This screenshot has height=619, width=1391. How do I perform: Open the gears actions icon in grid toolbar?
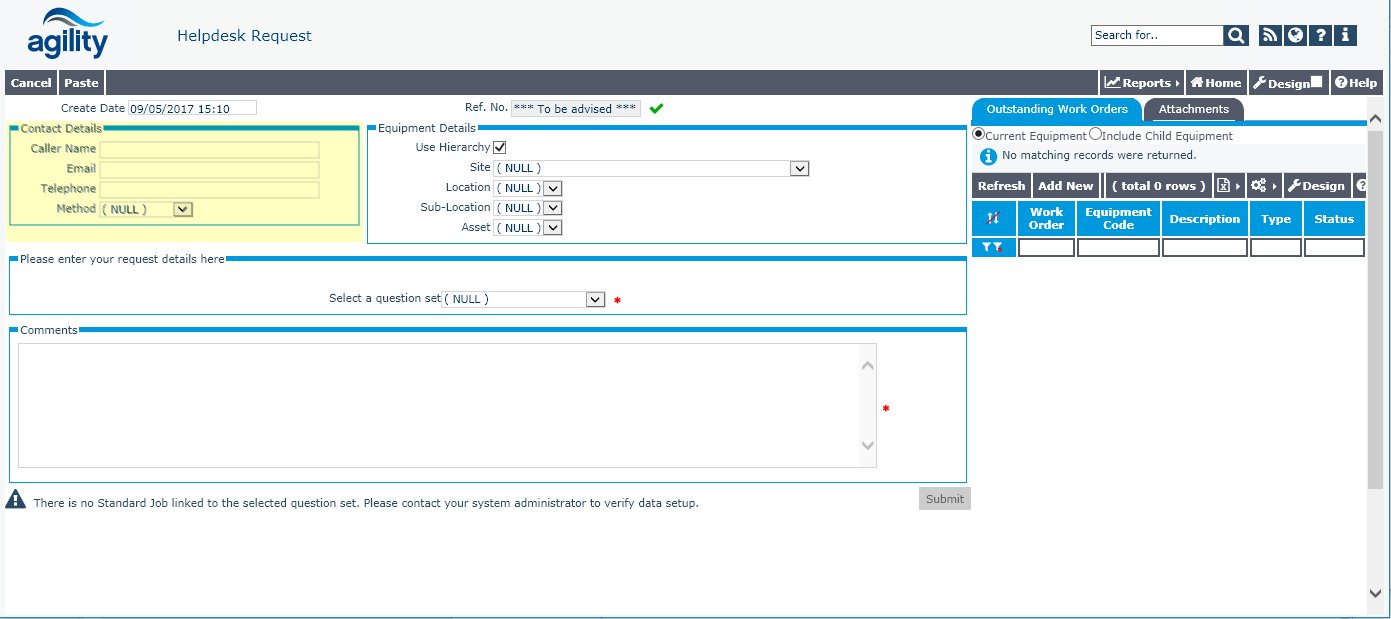[x=1259, y=186]
